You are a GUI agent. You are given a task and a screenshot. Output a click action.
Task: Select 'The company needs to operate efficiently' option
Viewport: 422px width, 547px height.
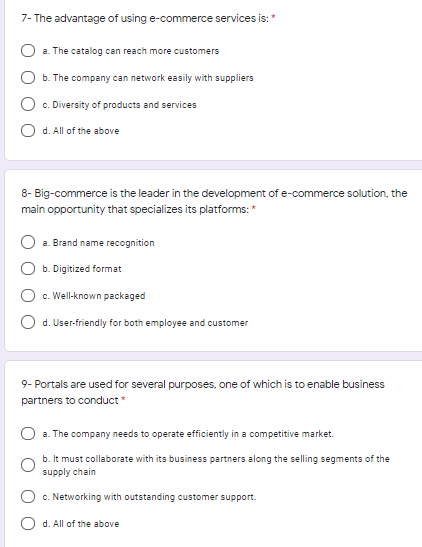28,434
